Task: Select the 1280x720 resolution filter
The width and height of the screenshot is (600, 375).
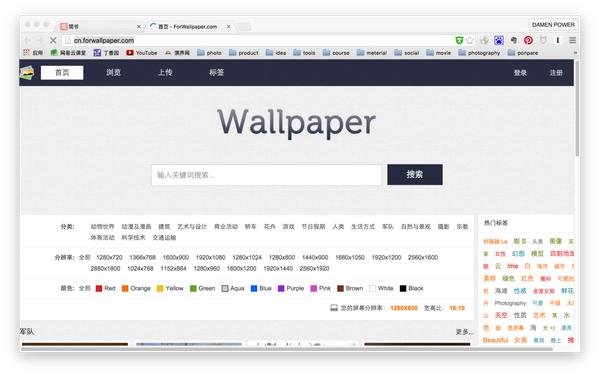Action: pyautogui.click(x=109, y=258)
